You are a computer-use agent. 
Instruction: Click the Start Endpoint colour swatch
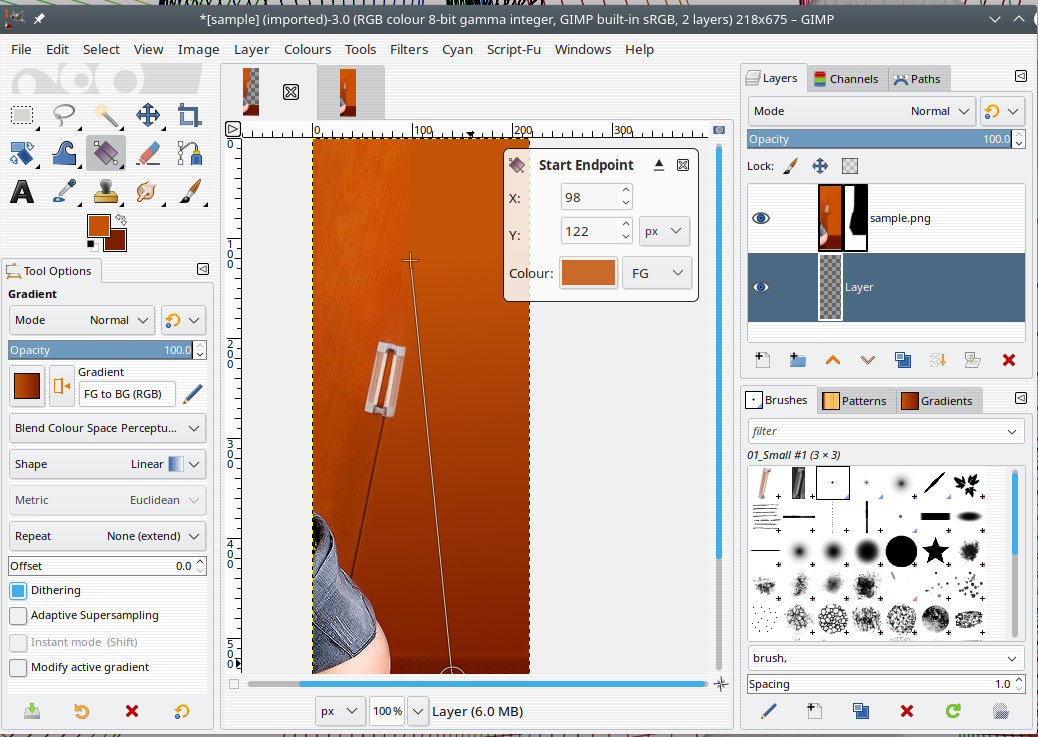click(588, 272)
